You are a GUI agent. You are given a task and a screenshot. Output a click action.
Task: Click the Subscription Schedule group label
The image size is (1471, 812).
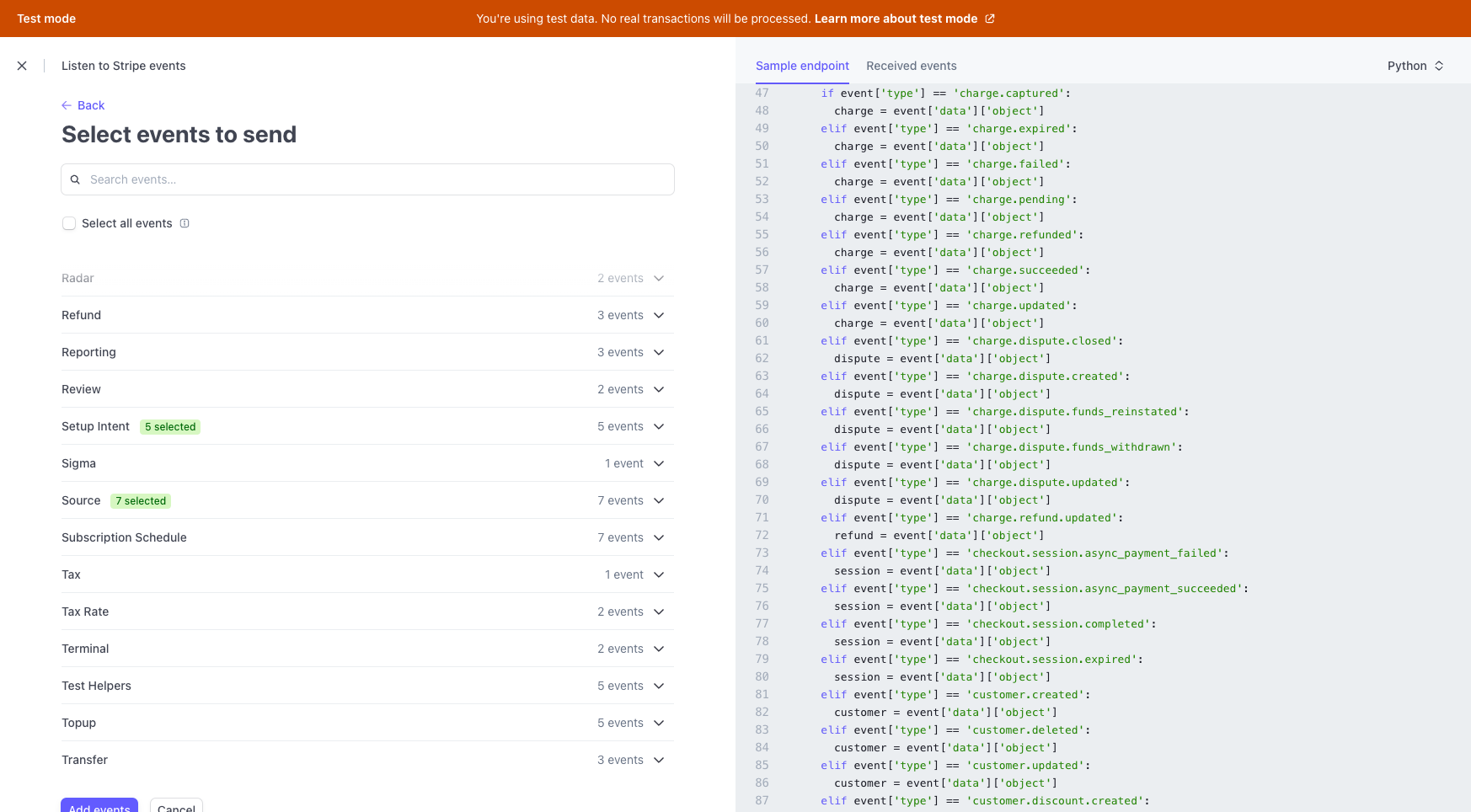[x=124, y=537]
